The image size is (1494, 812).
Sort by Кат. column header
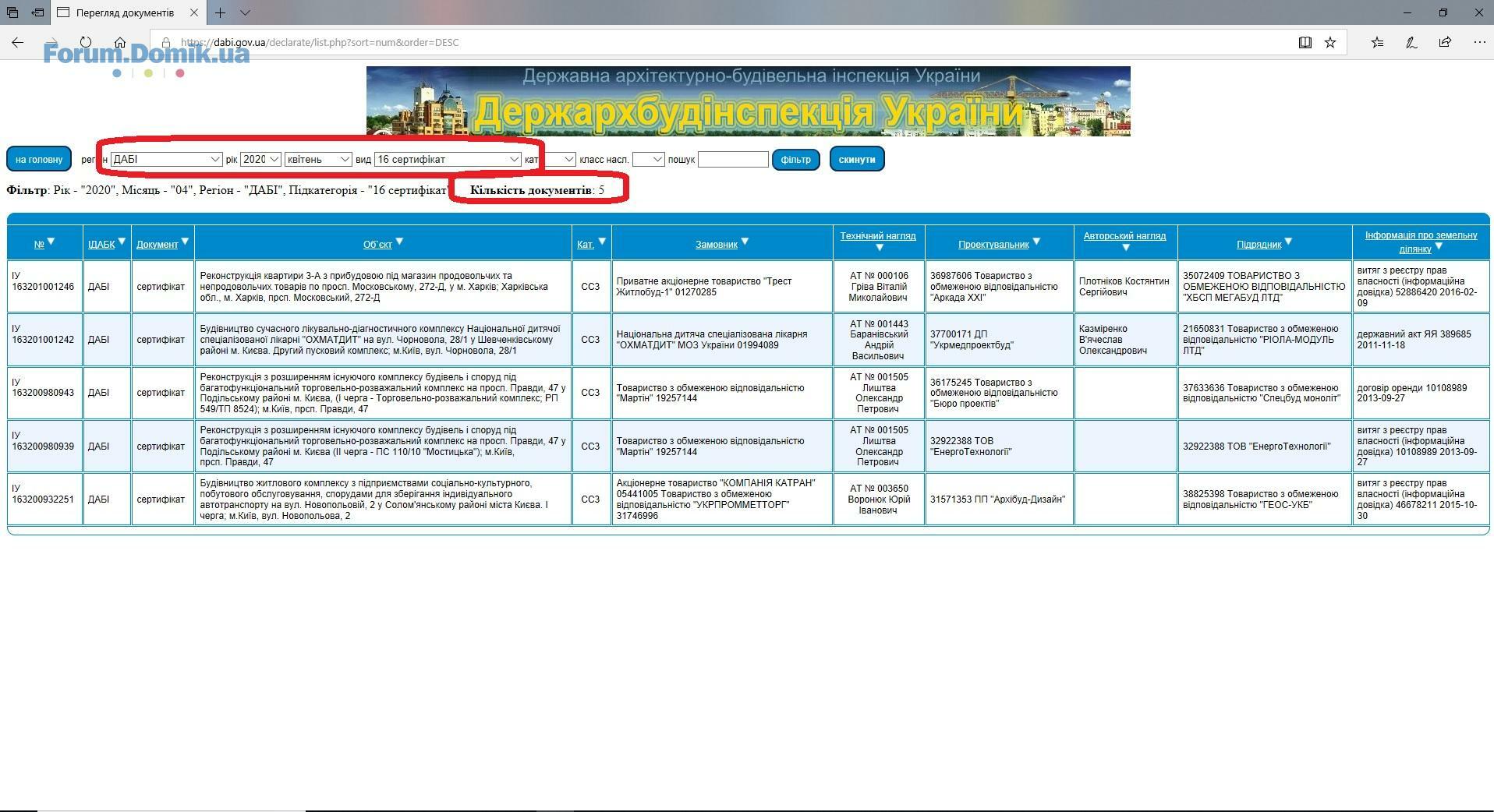point(586,244)
